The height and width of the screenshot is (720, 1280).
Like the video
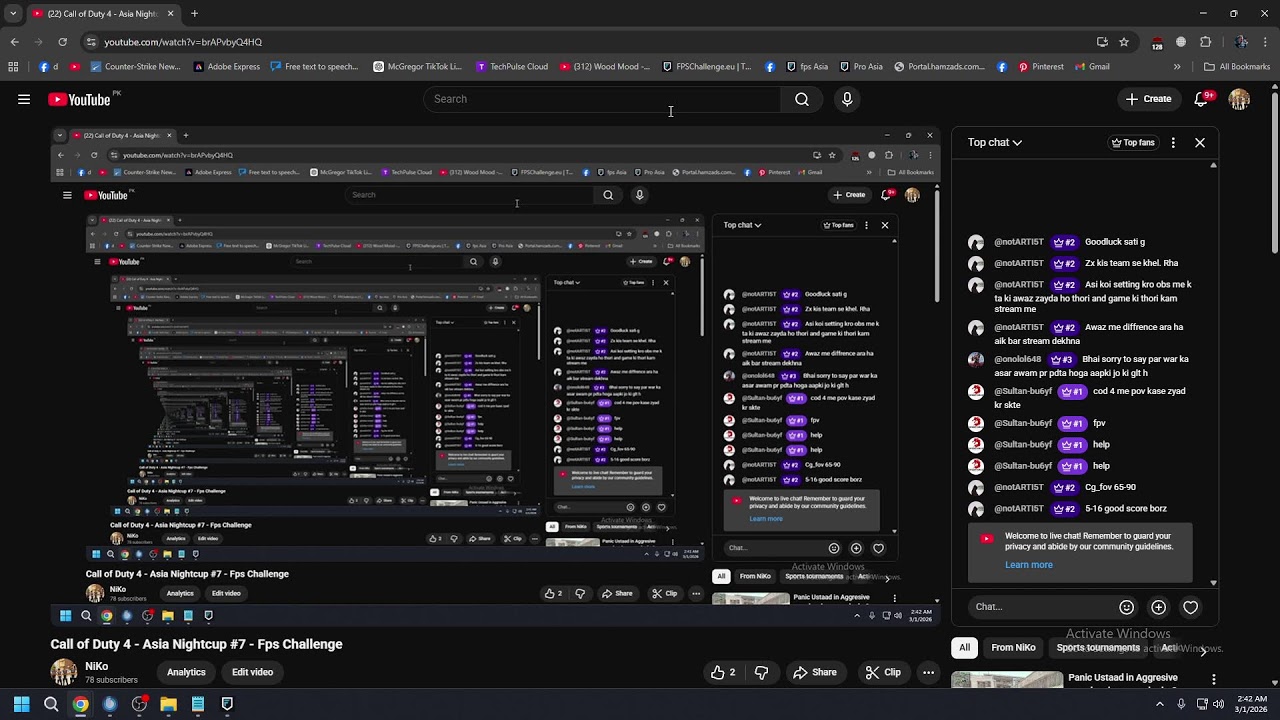click(723, 673)
